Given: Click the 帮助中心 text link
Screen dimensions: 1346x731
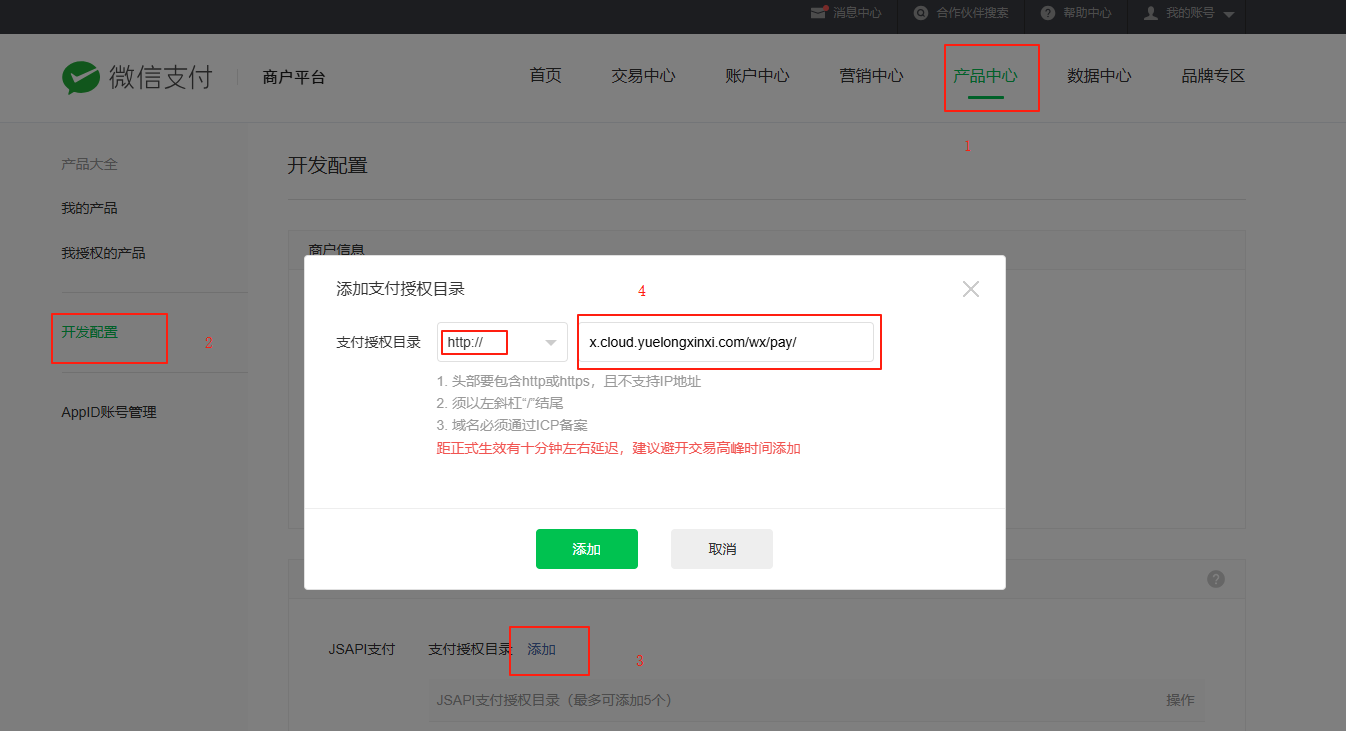Looking at the screenshot, I should (1087, 13).
